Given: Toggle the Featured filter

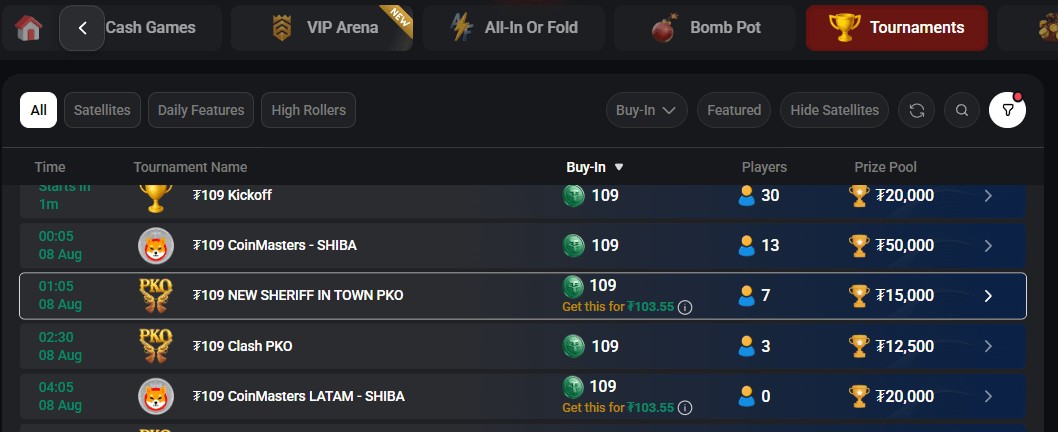Looking at the screenshot, I should [734, 110].
